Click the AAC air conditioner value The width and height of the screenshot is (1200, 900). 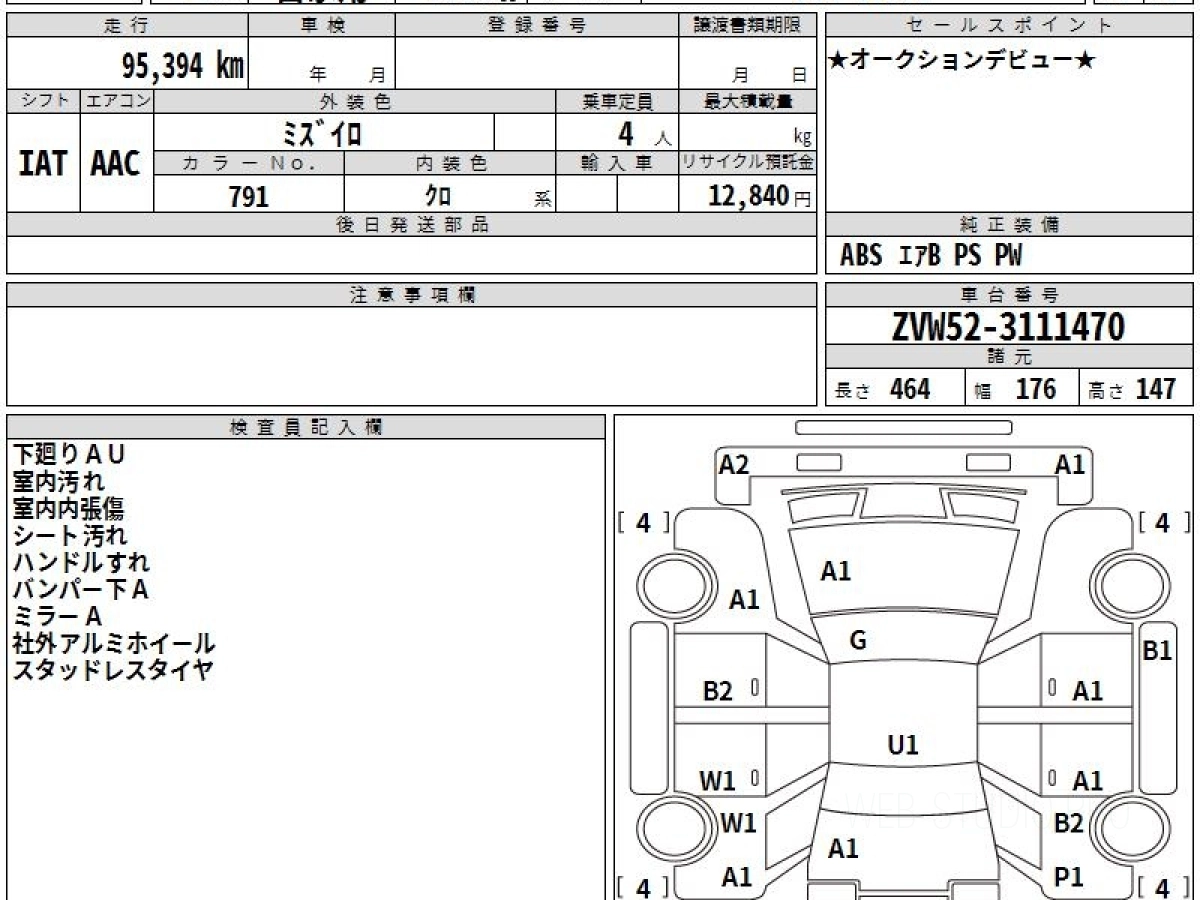pyautogui.click(x=116, y=164)
